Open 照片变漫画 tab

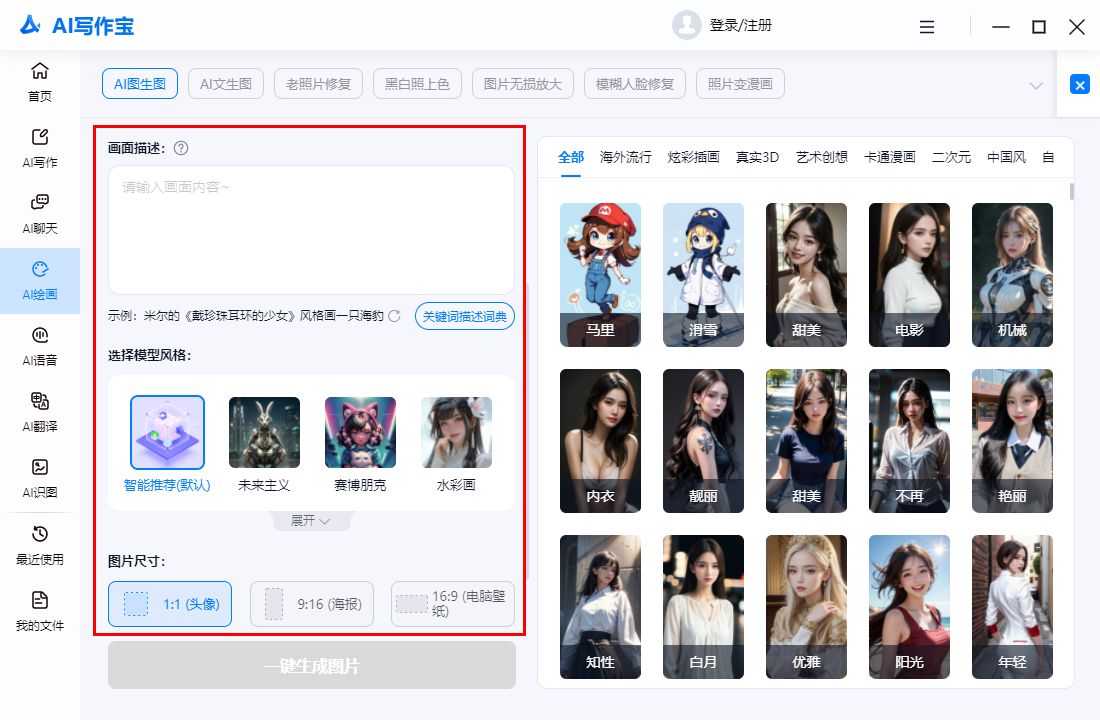coord(740,84)
